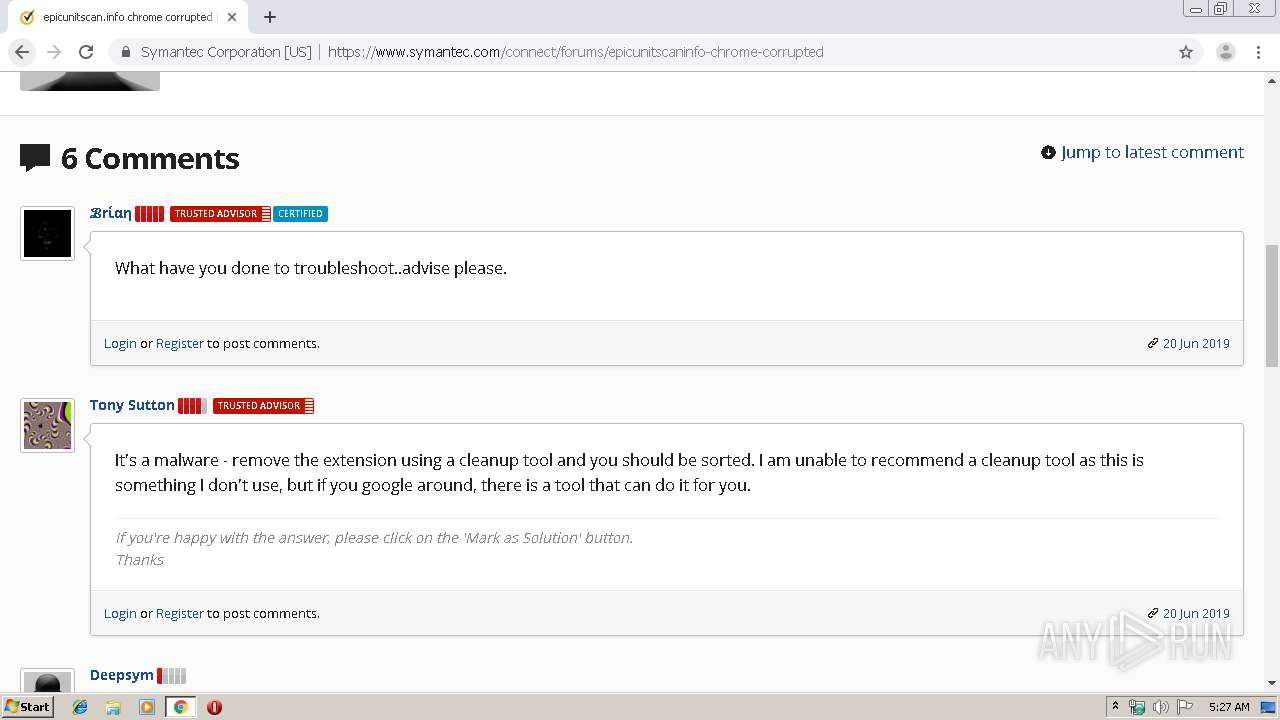Screen dimensions: 1280x720
Task: Click the address bar URL
Action: pos(575,52)
